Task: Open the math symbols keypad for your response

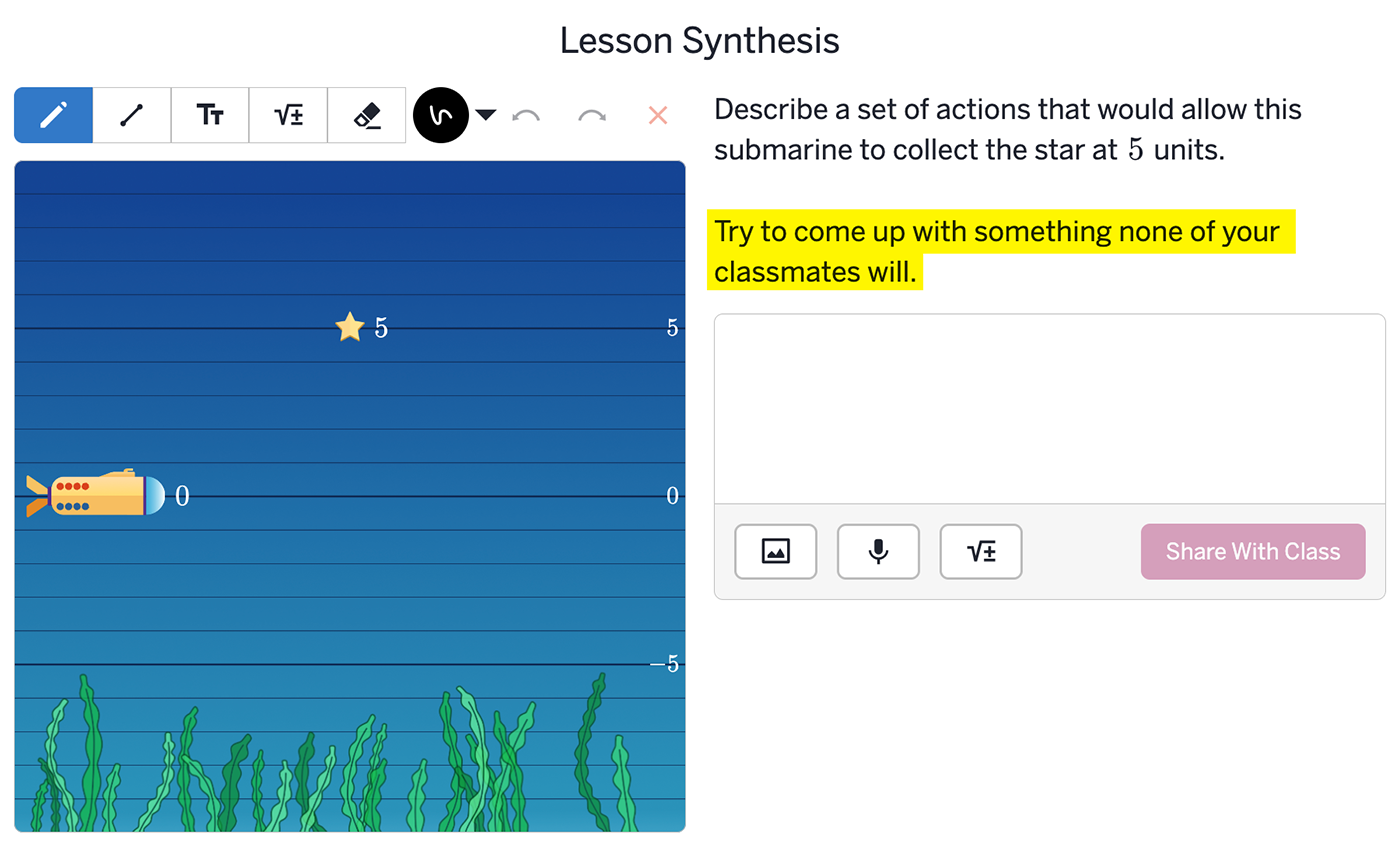Action: click(x=980, y=551)
